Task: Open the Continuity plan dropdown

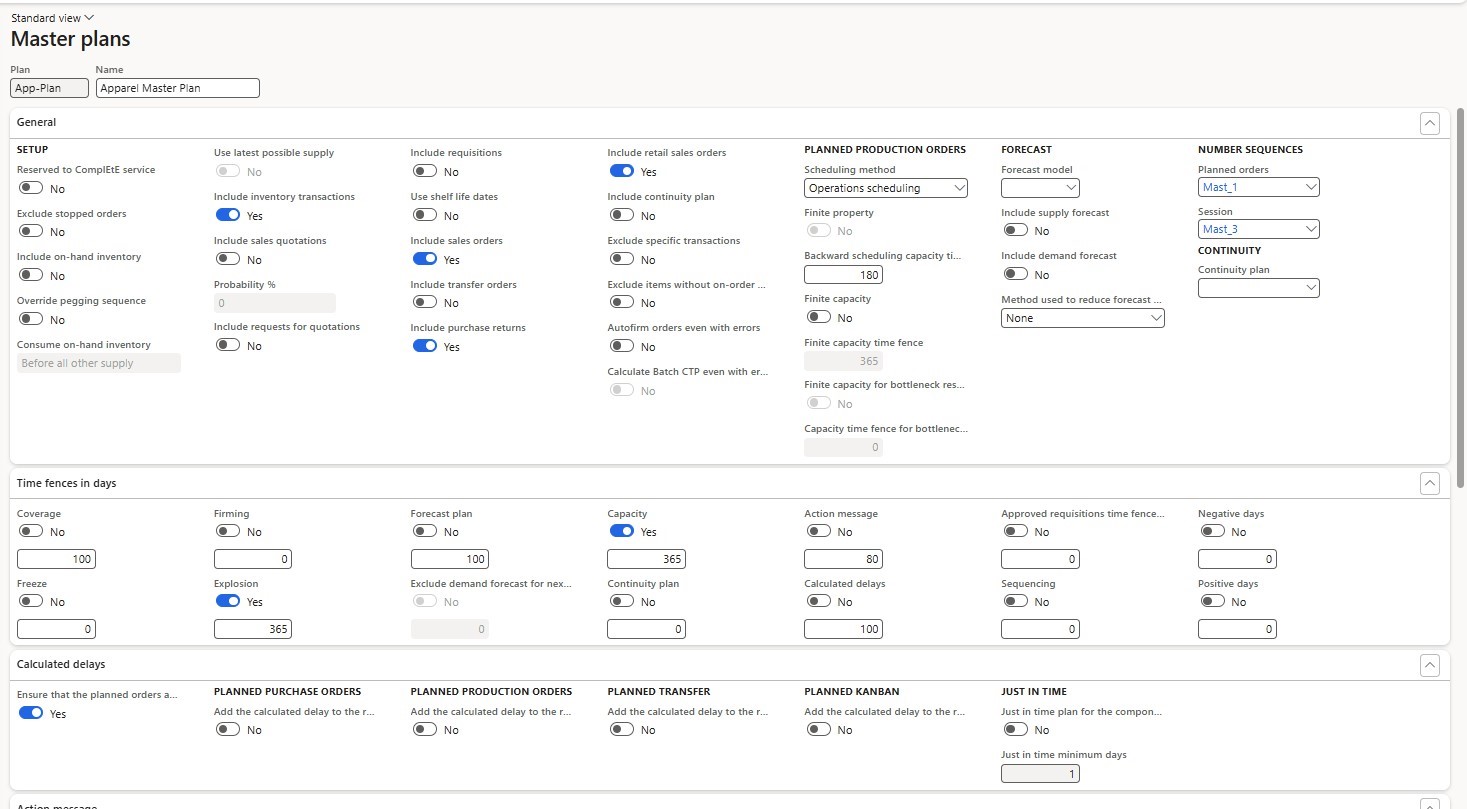Action: [1258, 288]
